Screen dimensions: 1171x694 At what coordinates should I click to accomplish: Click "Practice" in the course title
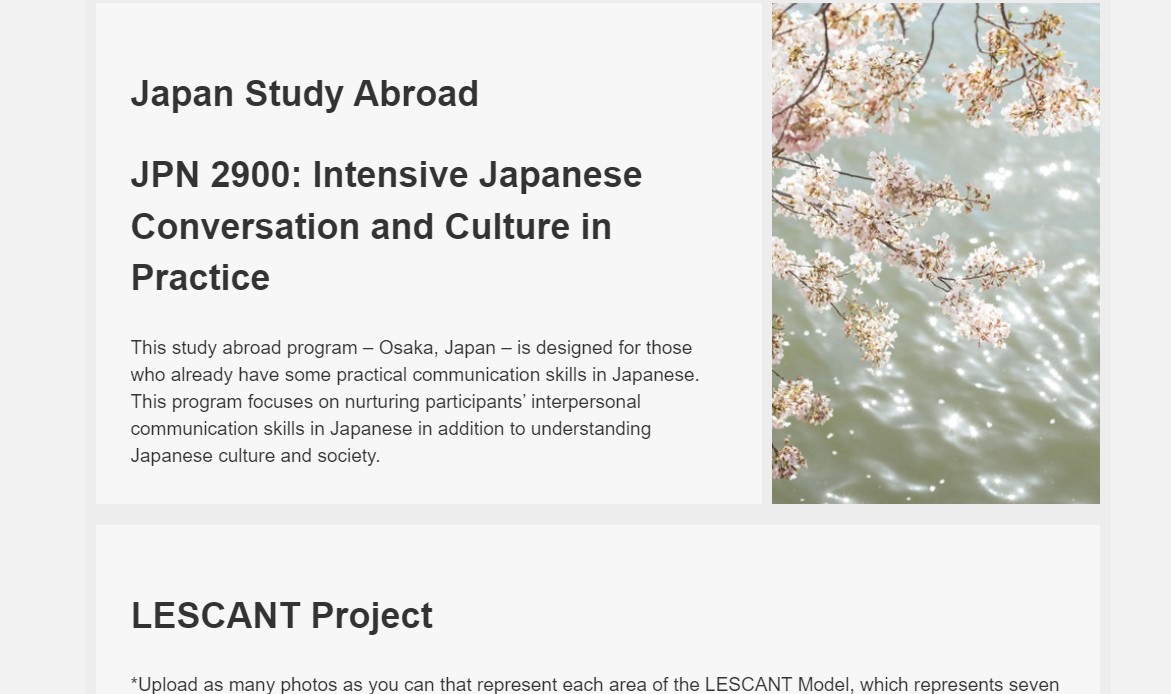coord(200,278)
